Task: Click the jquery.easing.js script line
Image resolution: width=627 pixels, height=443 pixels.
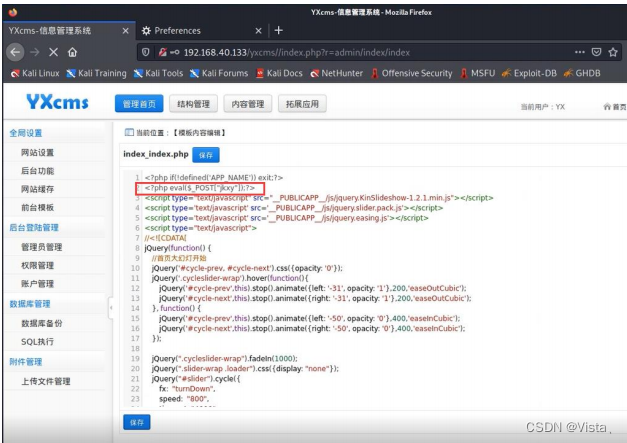Action: pyautogui.click(x=286, y=218)
